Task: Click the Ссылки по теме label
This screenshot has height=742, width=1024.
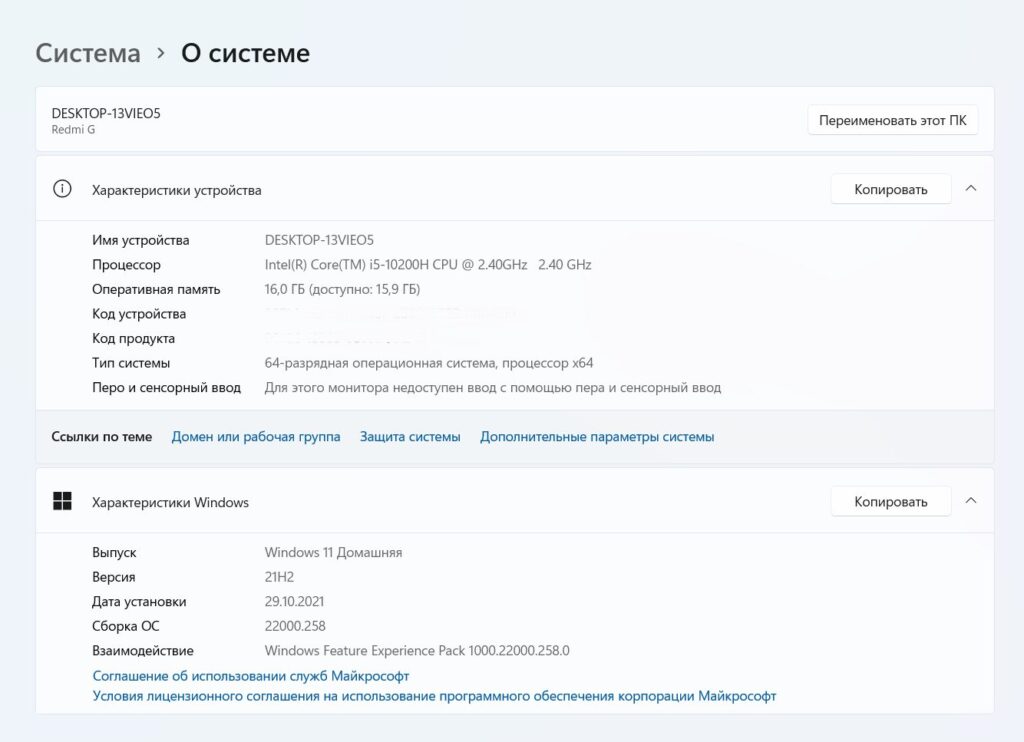Action: 102,436
